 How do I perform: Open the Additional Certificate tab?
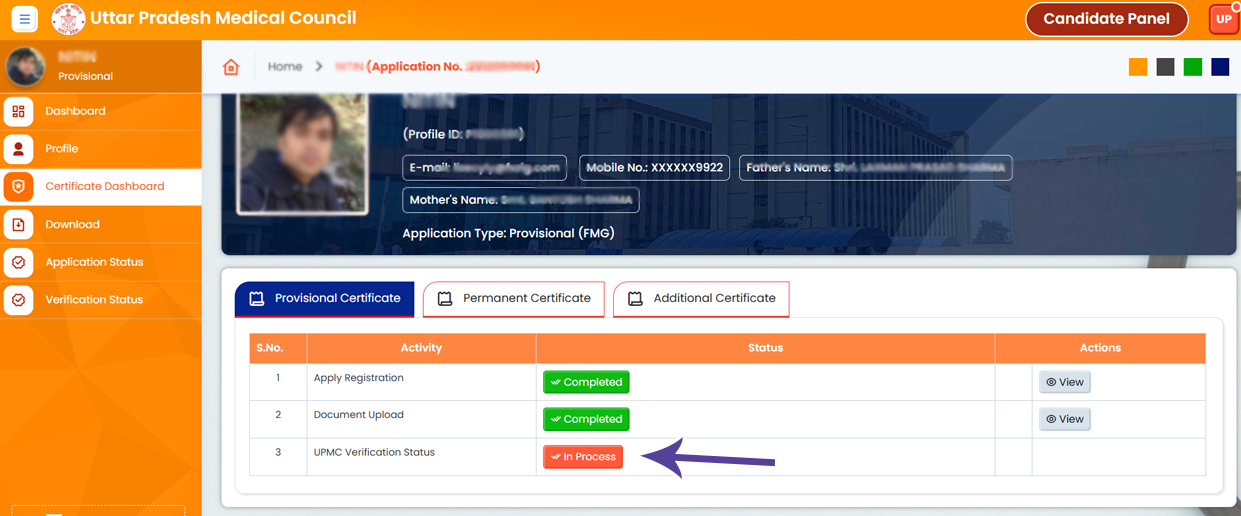[701, 298]
